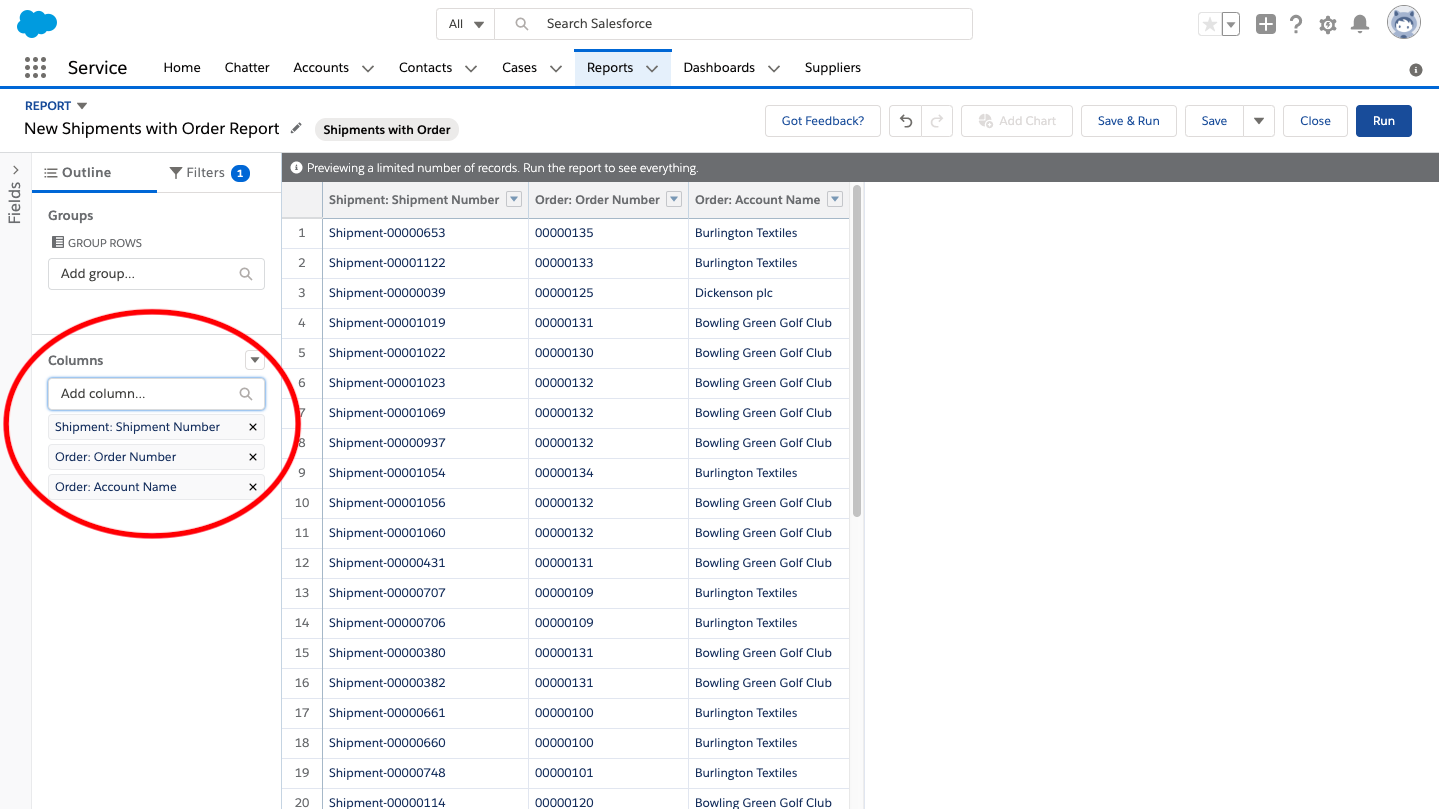Remove the Order: Order Number column
The image size is (1439, 809).
coord(253,457)
